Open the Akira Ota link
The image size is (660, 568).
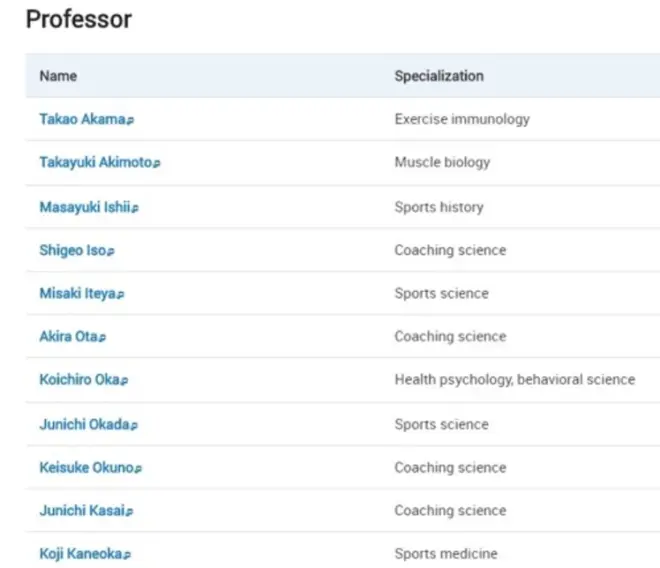(68, 337)
